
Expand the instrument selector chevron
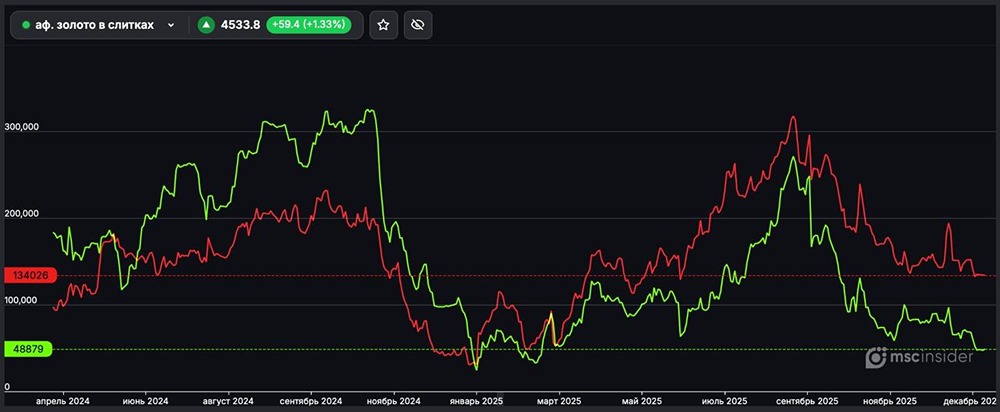(171, 25)
